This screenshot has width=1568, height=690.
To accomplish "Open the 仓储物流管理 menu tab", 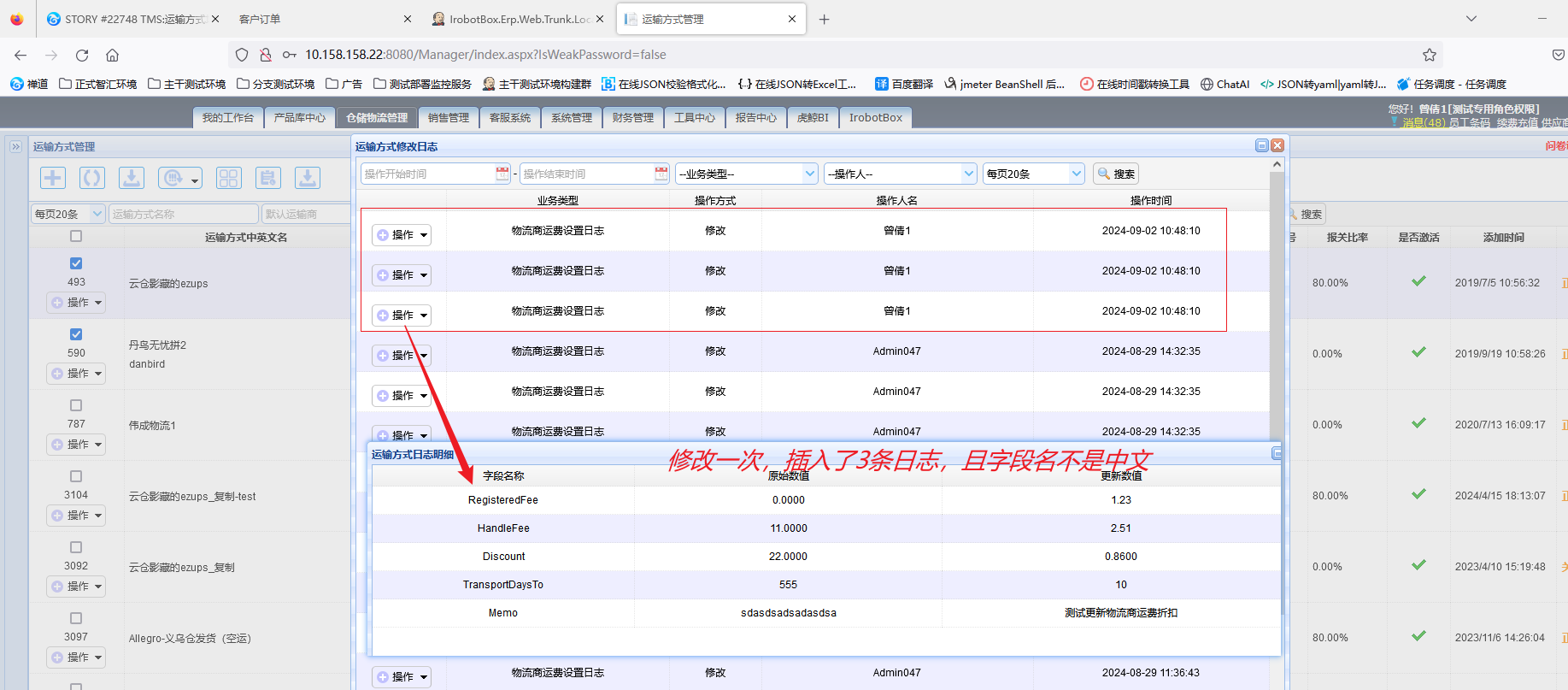I will click(x=377, y=118).
